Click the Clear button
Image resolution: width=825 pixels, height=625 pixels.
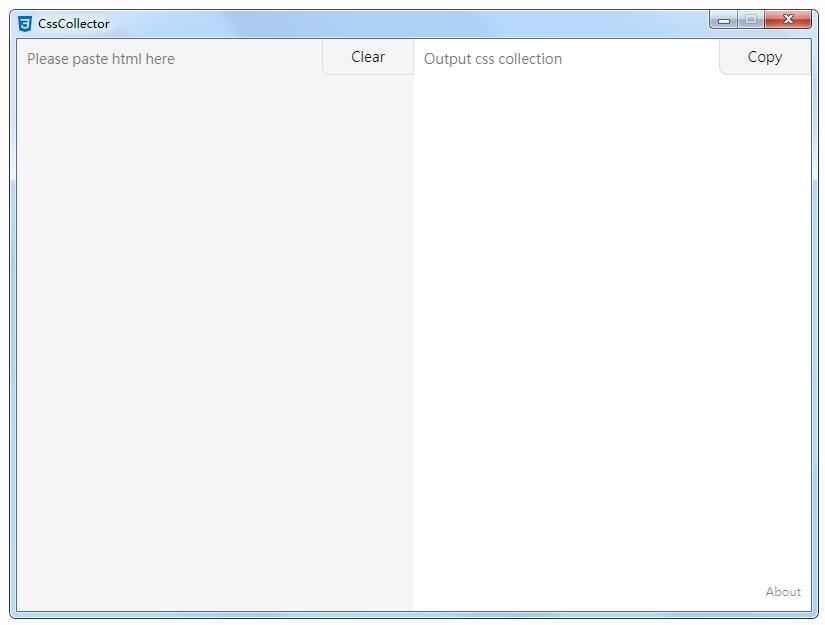[x=368, y=57]
